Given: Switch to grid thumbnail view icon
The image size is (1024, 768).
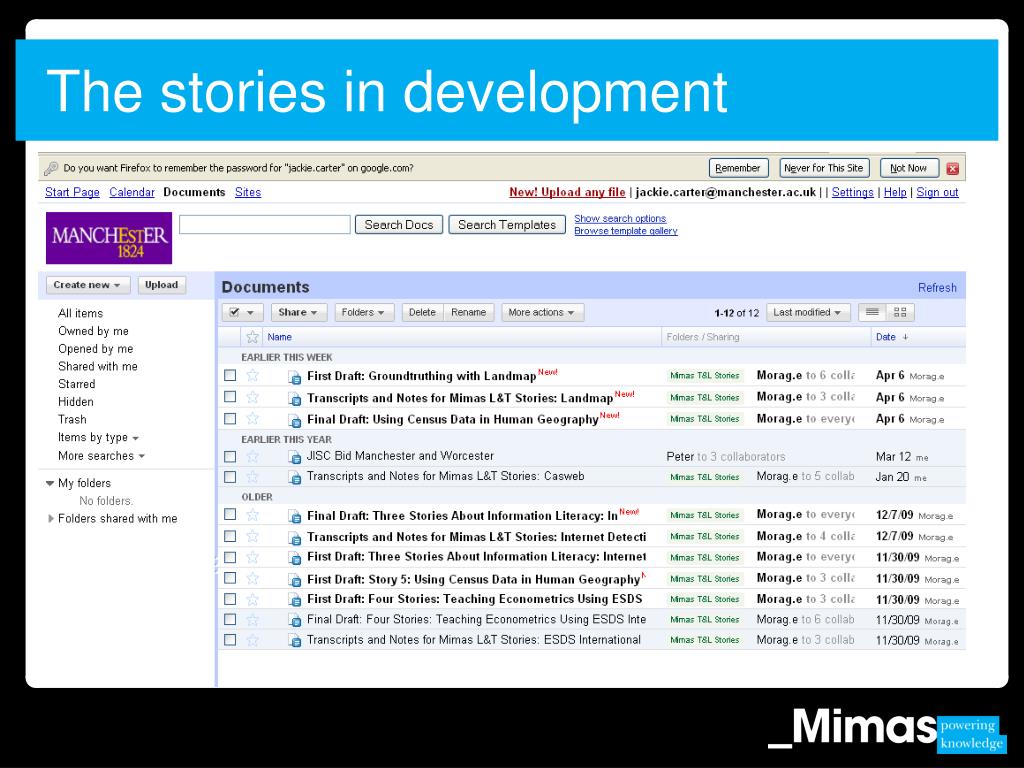Looking at the screenshot, I should click(900, 312).
